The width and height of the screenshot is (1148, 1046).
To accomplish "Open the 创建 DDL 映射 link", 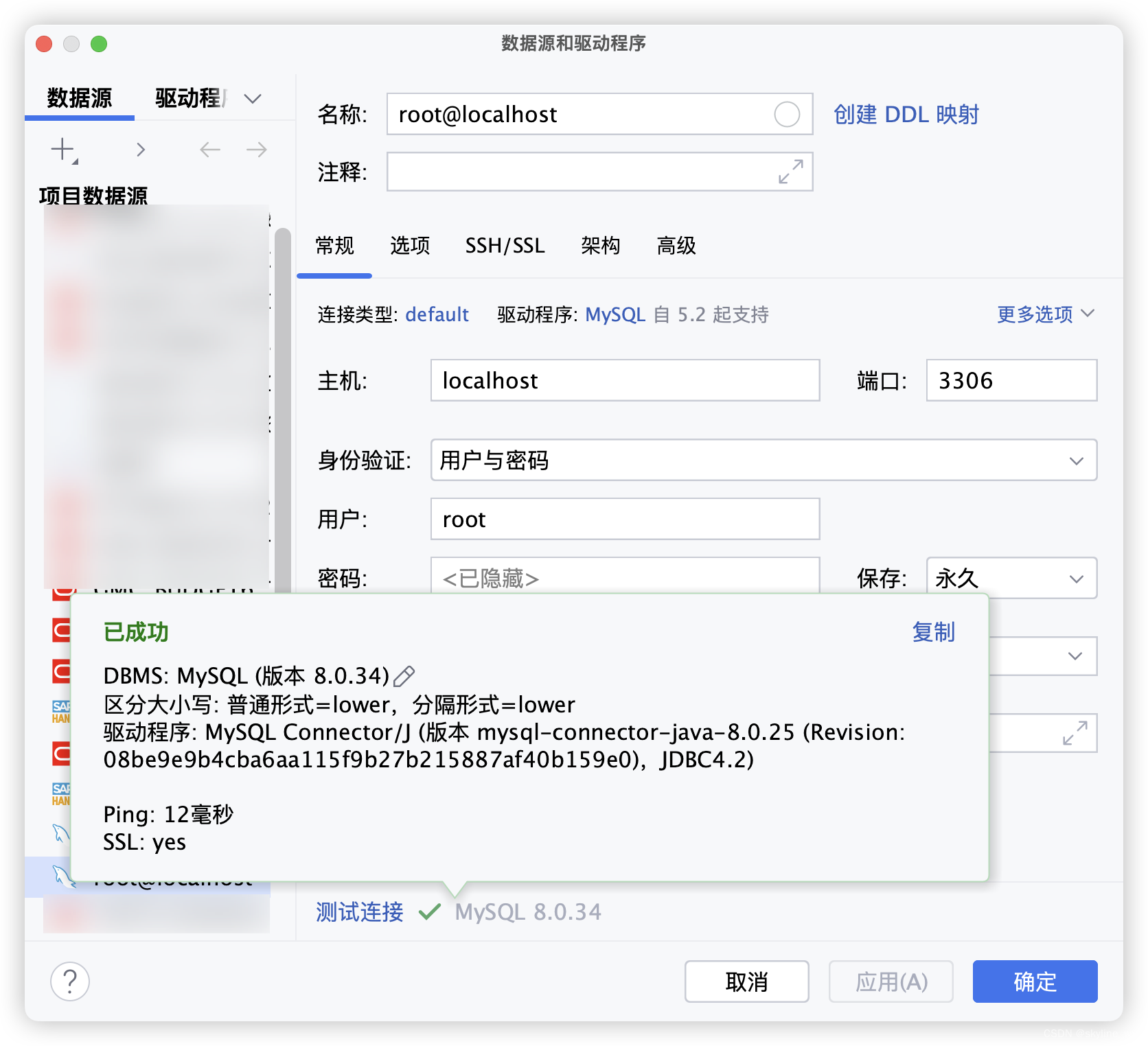I will (907, 115).
